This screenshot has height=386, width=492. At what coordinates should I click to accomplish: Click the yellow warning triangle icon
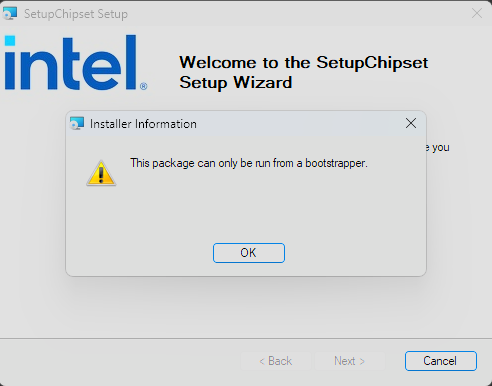point(101,173)
